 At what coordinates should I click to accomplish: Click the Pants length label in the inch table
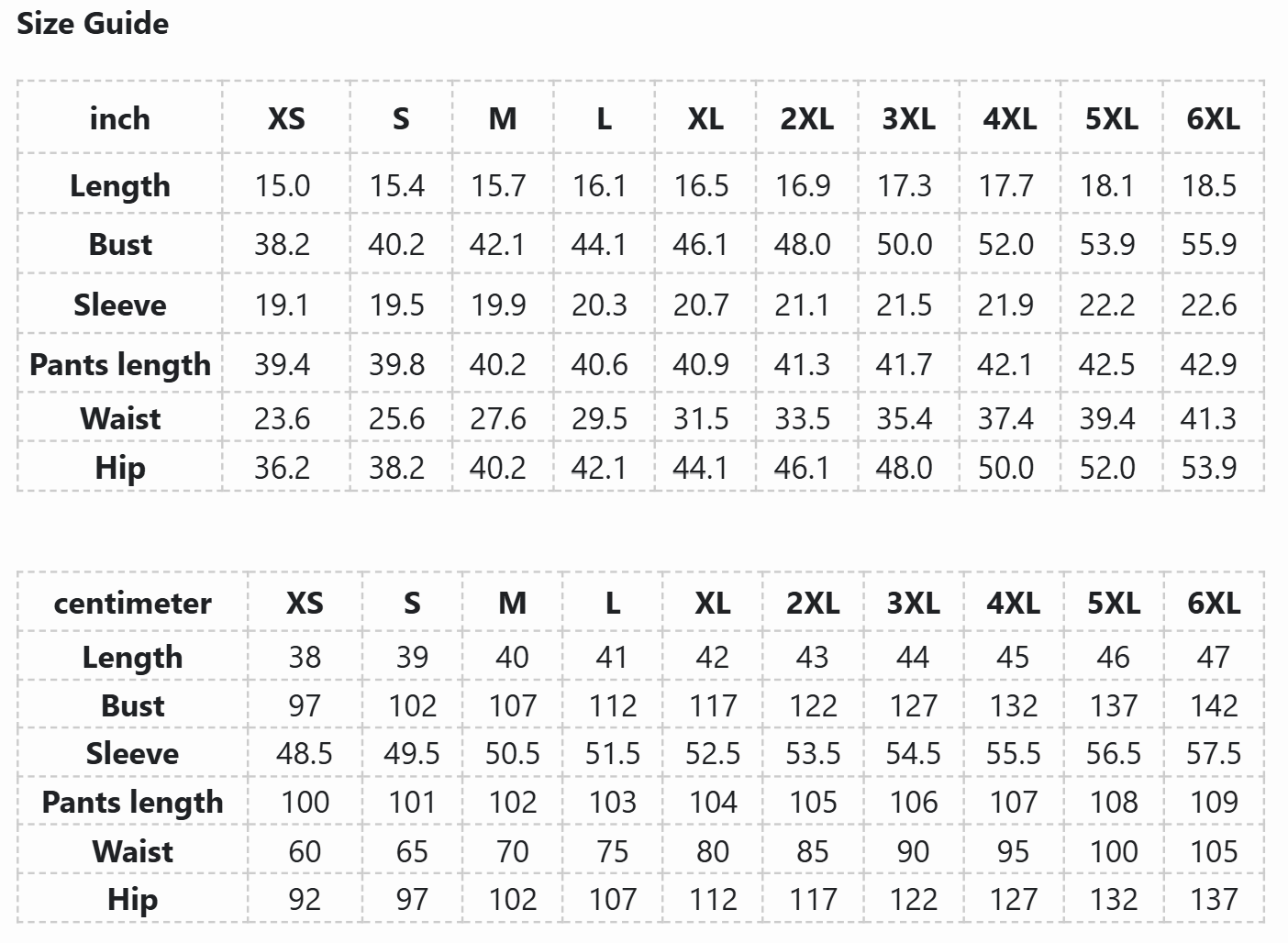119,364
